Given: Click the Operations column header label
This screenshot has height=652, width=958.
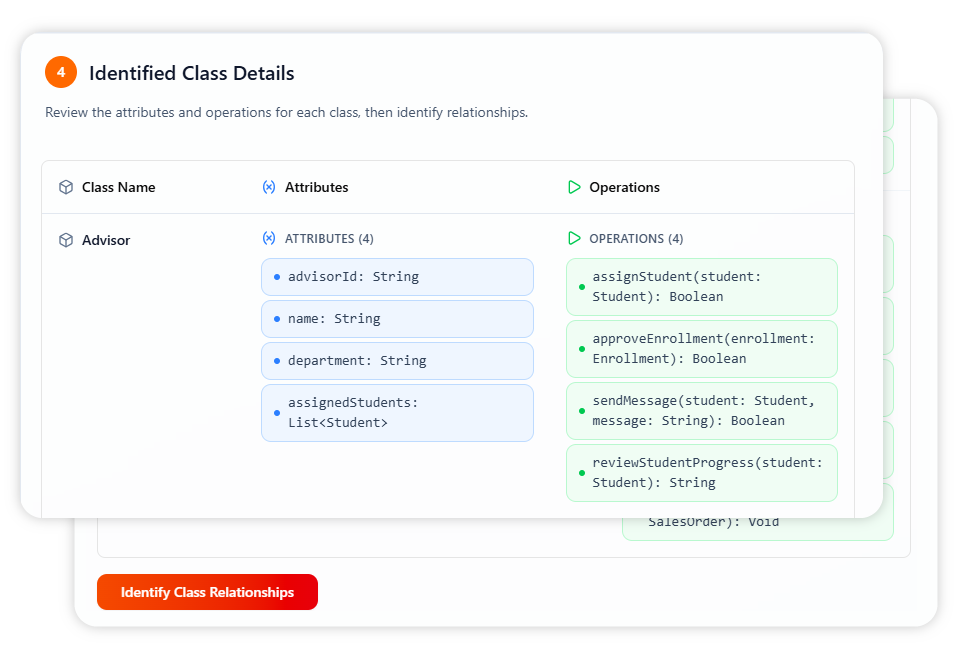Looking at the screenshot, I should coord(624,187).
